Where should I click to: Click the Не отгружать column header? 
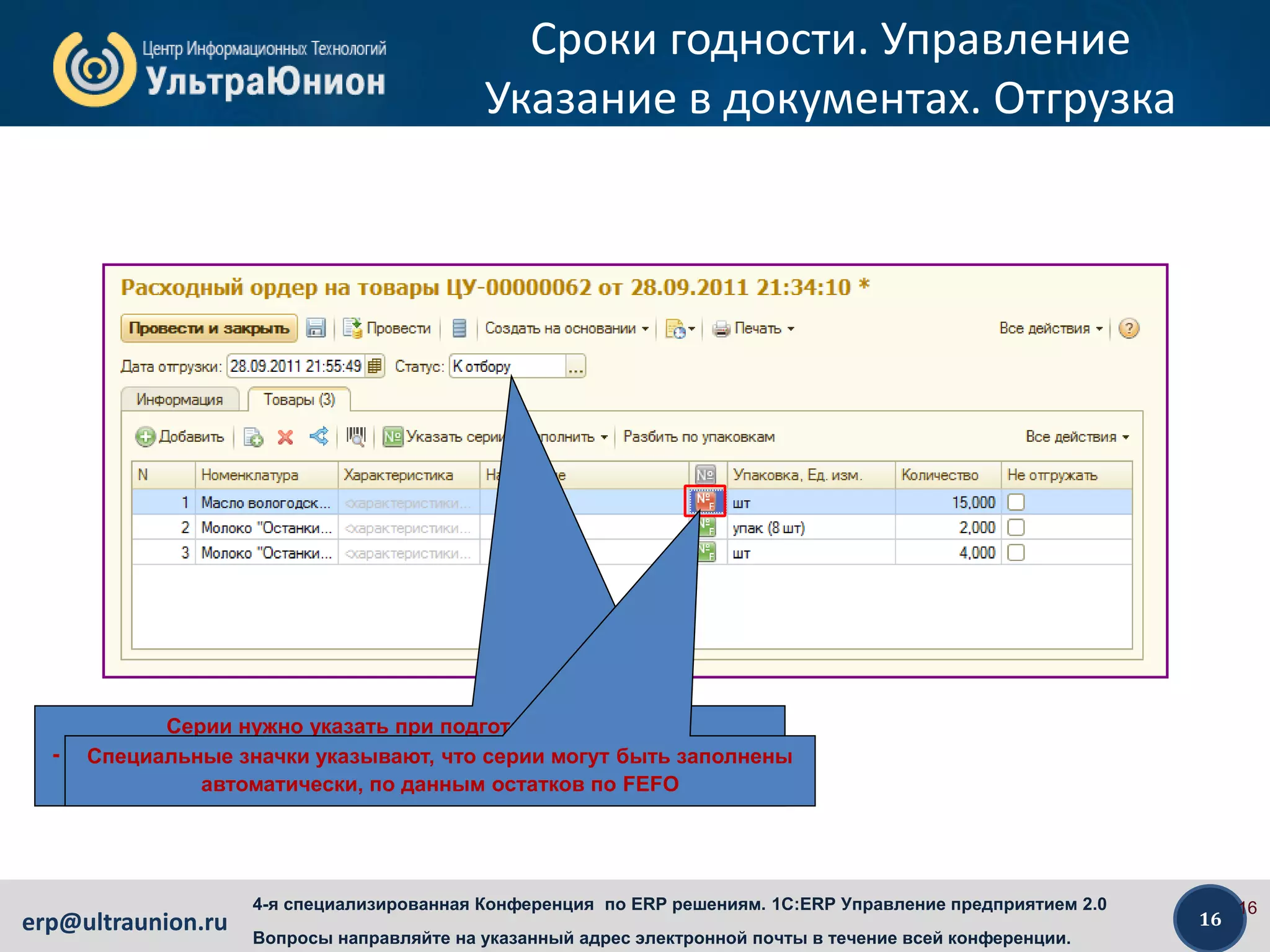[1067, 475]
